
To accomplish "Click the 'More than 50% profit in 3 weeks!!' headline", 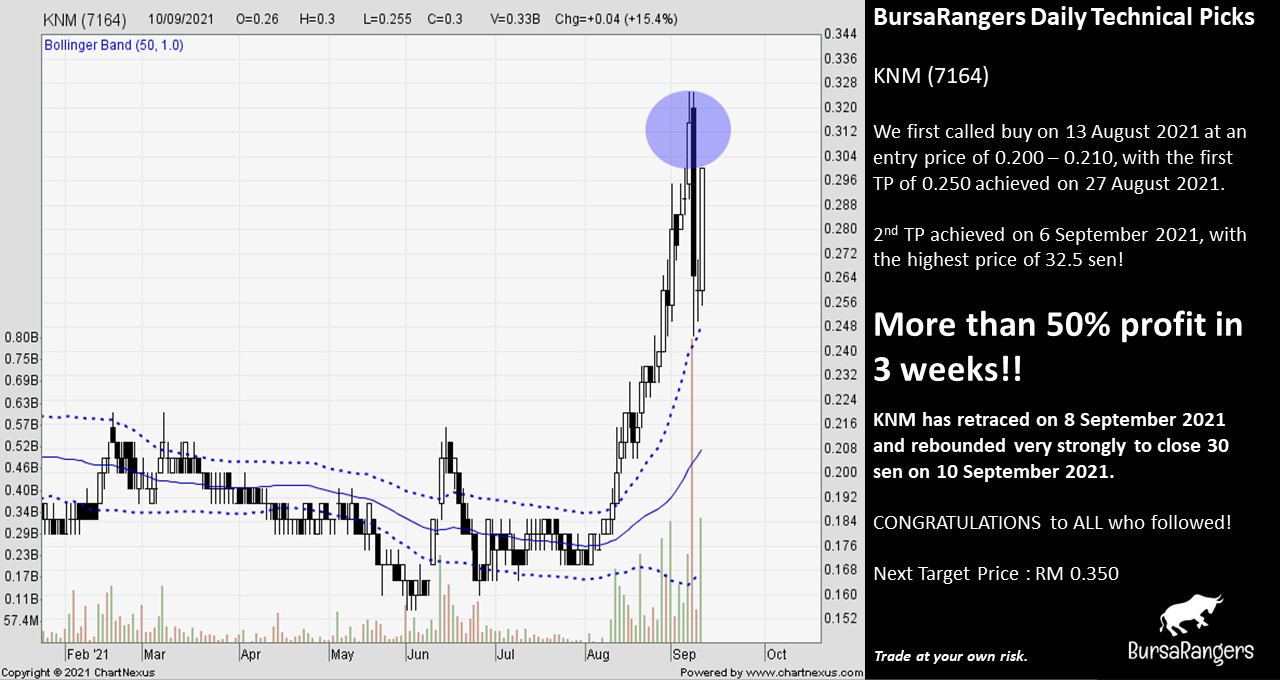I will pos(1058,347).
